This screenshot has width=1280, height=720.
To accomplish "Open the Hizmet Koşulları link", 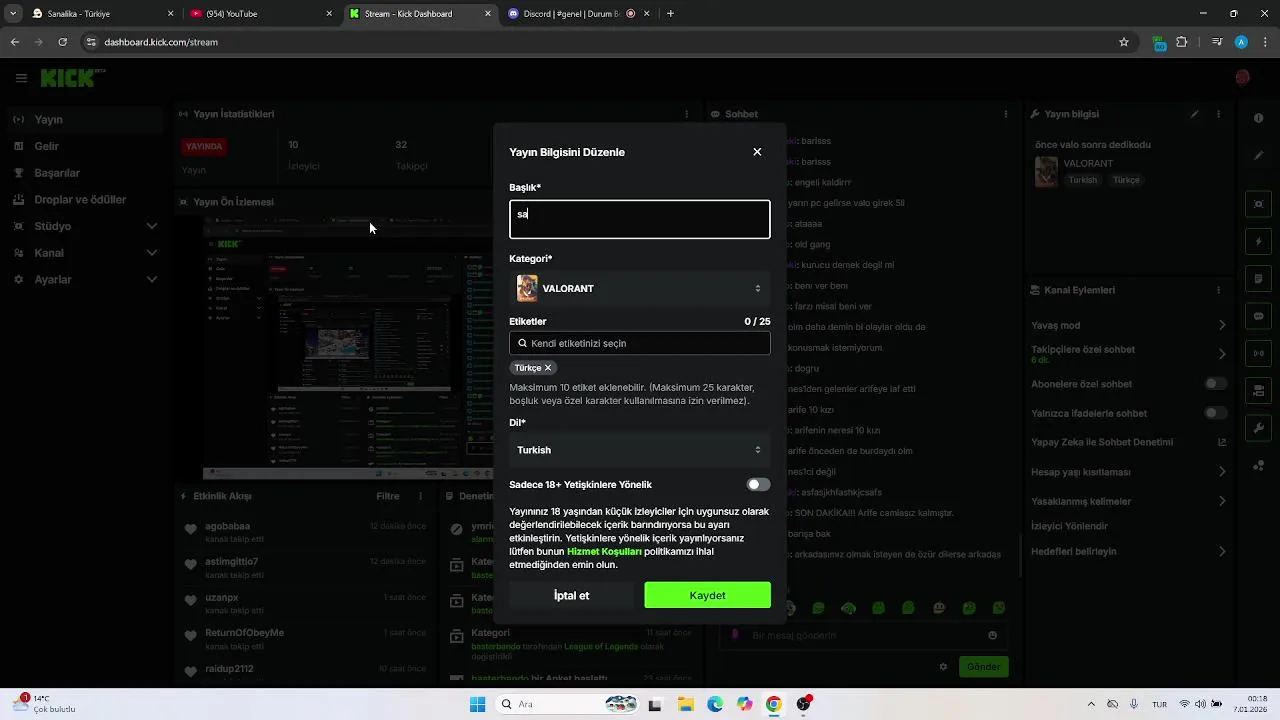I will coord(604,551).
